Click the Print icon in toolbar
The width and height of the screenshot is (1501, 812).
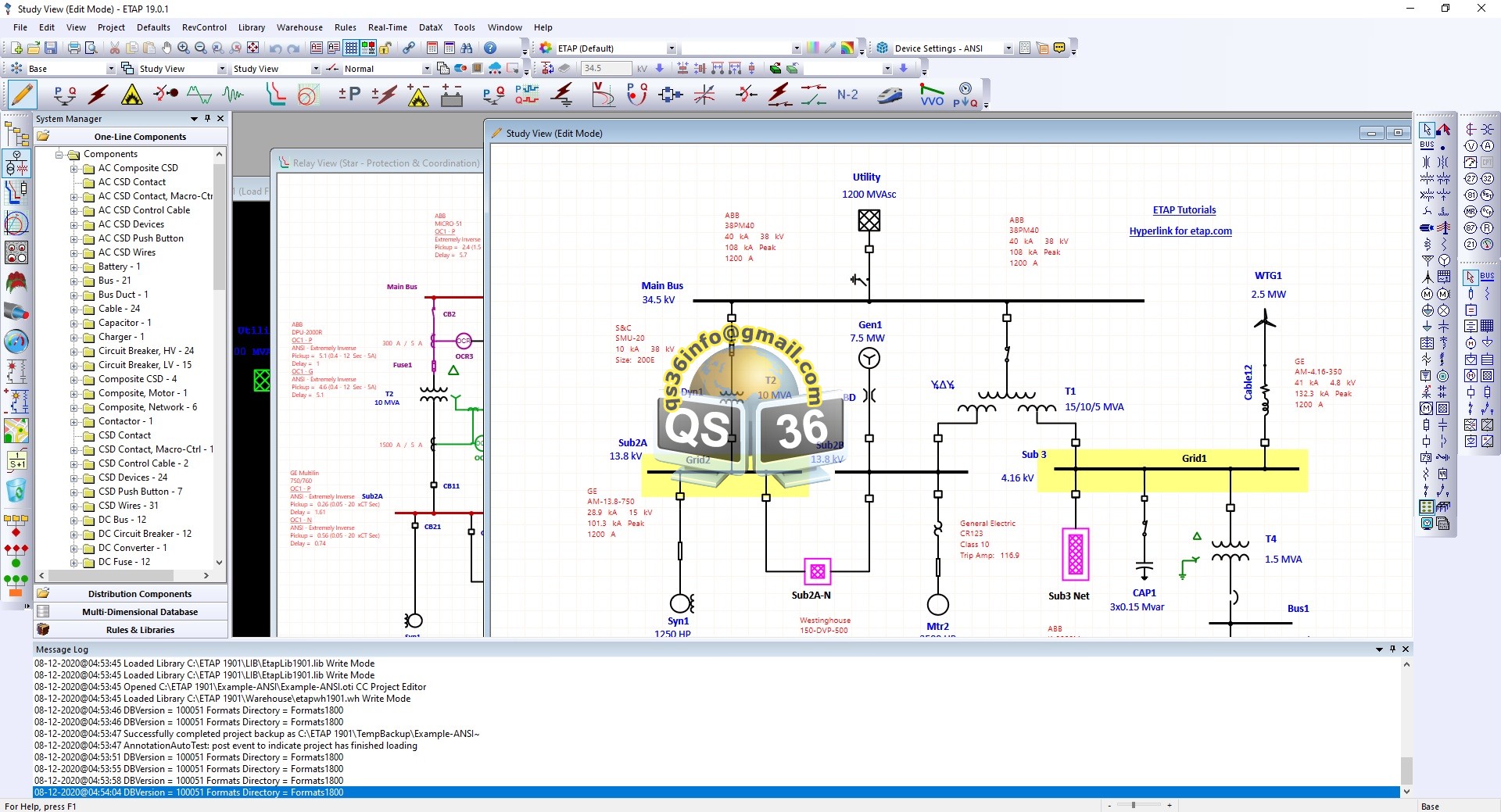tap(74, 48)
